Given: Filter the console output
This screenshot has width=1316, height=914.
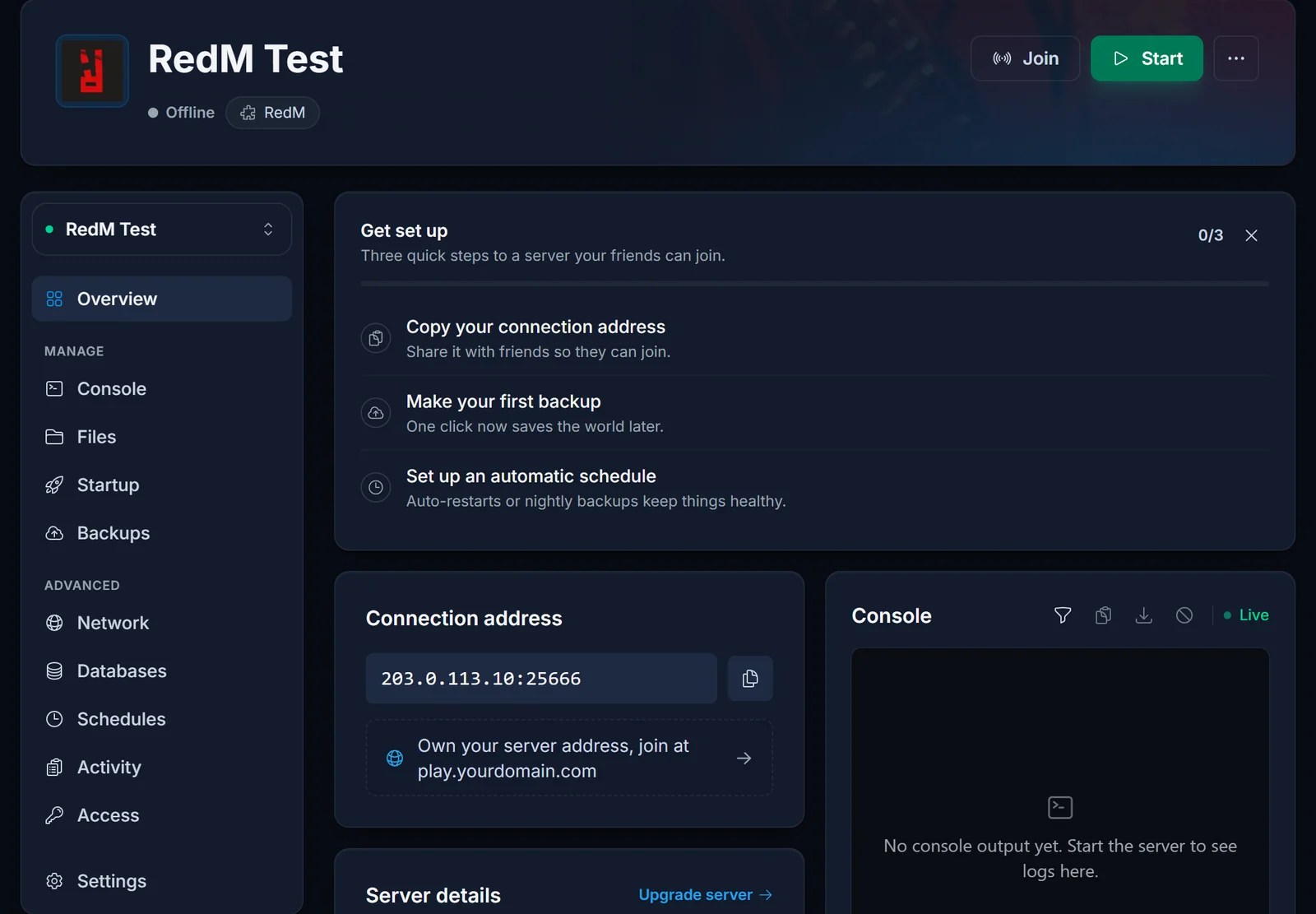Looking at the screenshot, I should click(x=1063, y=615).
